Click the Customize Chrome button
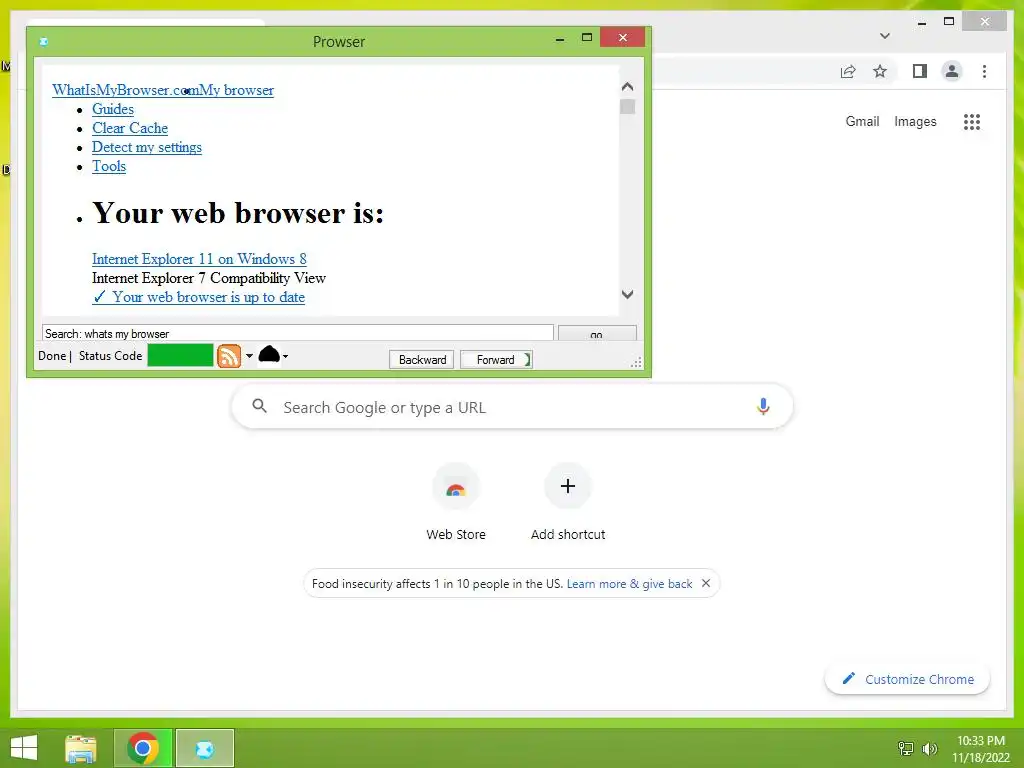The height and width of the screenshot is (768, 1024). (x=908, y=679)
